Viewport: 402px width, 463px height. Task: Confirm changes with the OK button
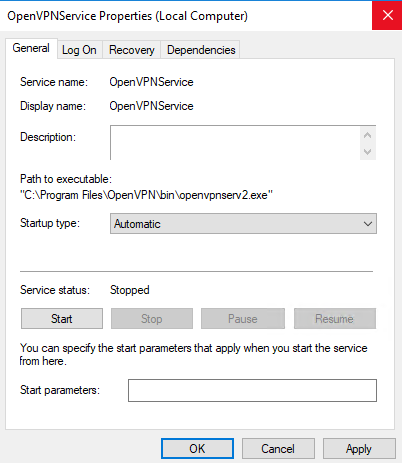[197, 449]
